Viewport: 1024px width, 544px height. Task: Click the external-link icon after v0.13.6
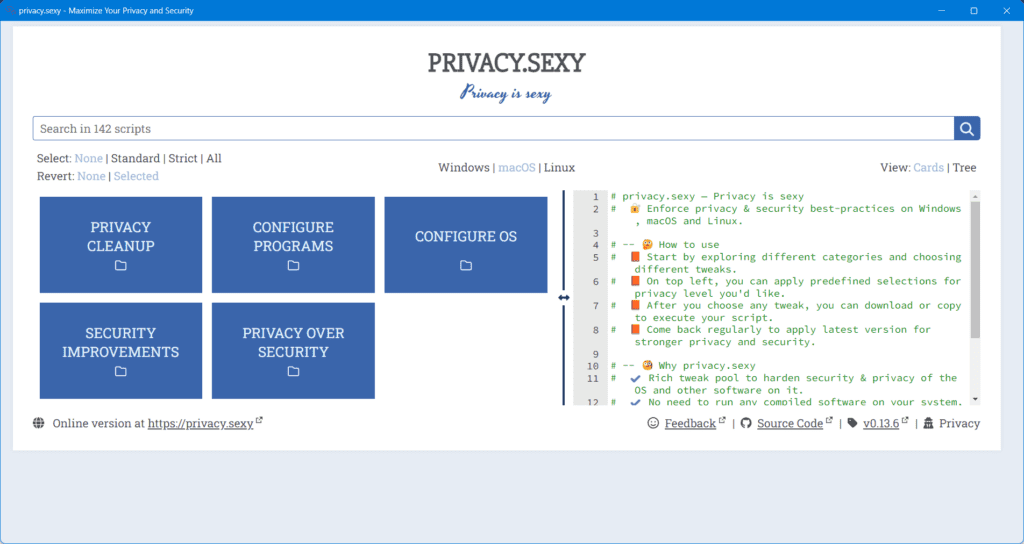pyautogui.click(x=905, y=421)
